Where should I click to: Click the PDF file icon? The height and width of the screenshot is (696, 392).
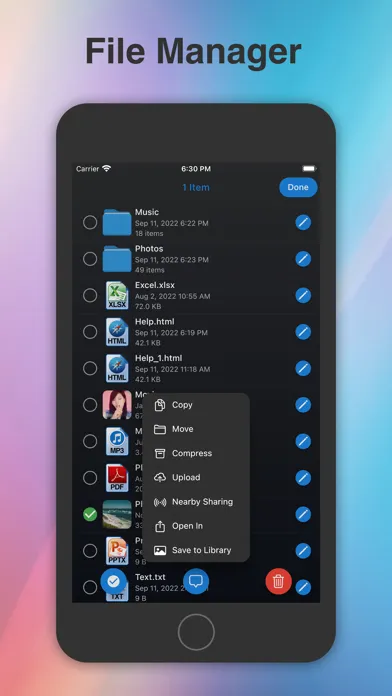[x=117, y=478]
